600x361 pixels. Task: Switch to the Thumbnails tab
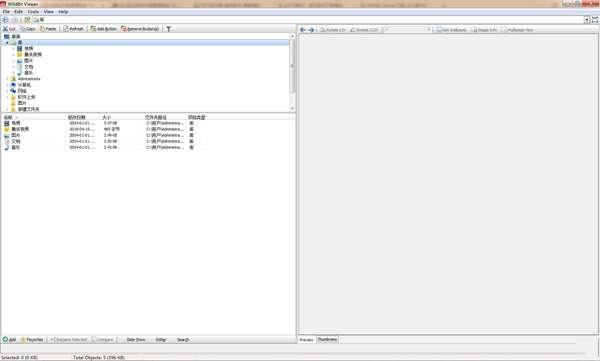point(328,340)
